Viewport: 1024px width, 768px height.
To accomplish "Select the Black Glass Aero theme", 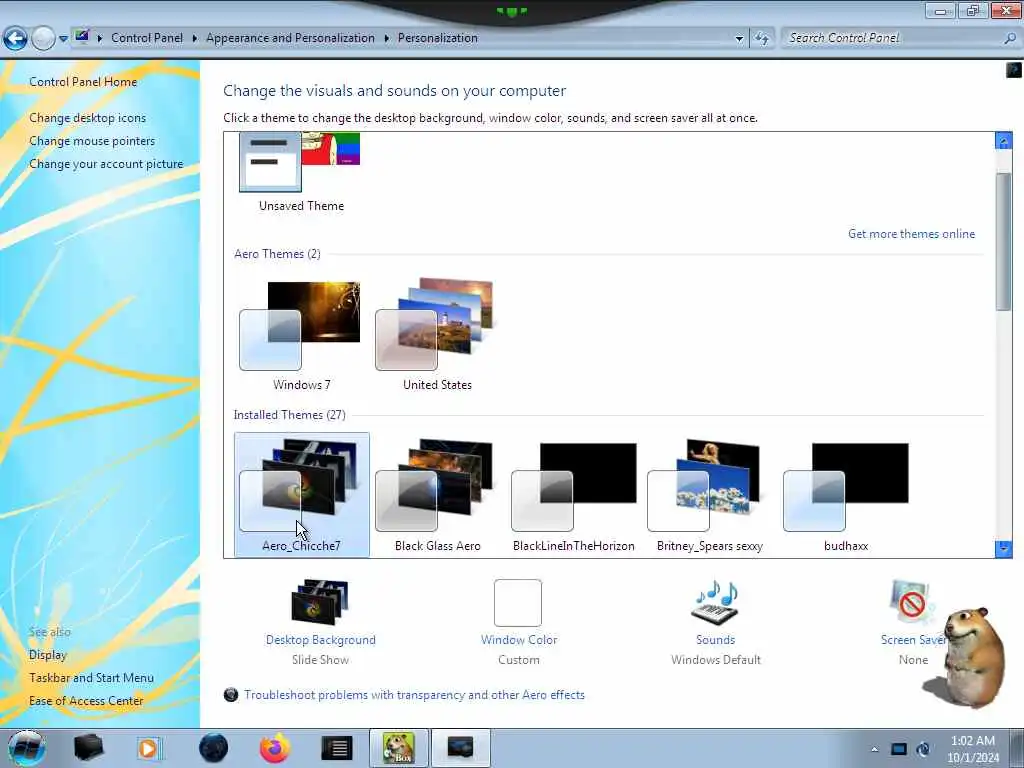I will pos(437,494).
